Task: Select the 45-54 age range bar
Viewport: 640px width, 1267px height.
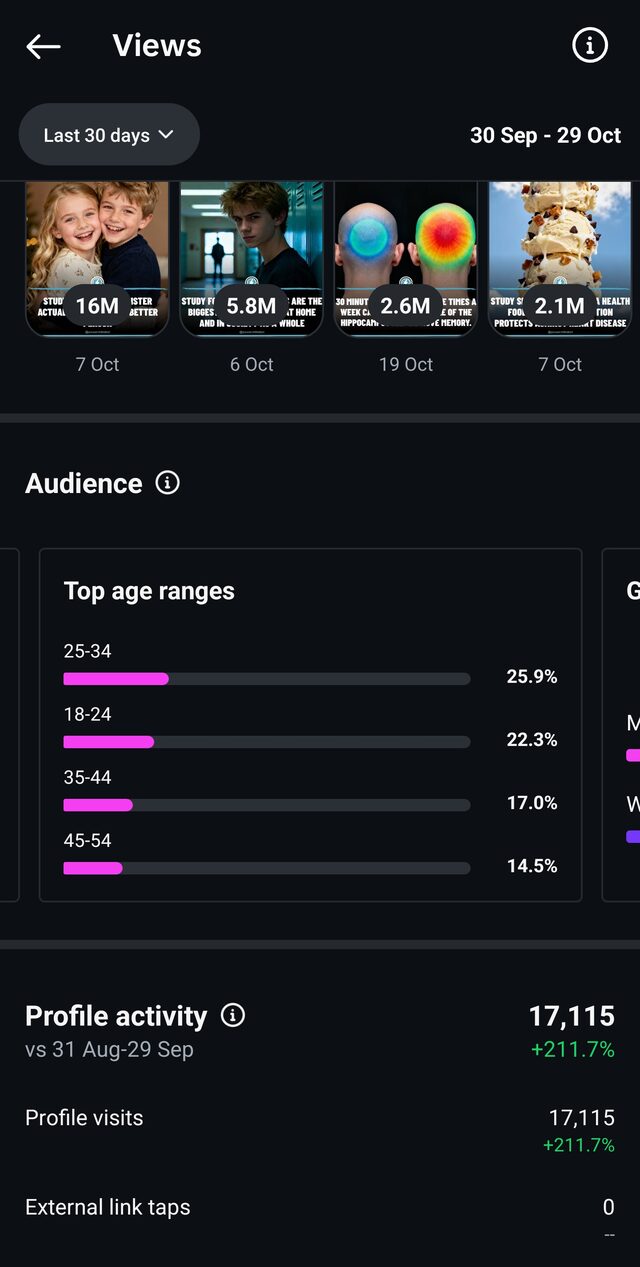Action: coord(267,868)
